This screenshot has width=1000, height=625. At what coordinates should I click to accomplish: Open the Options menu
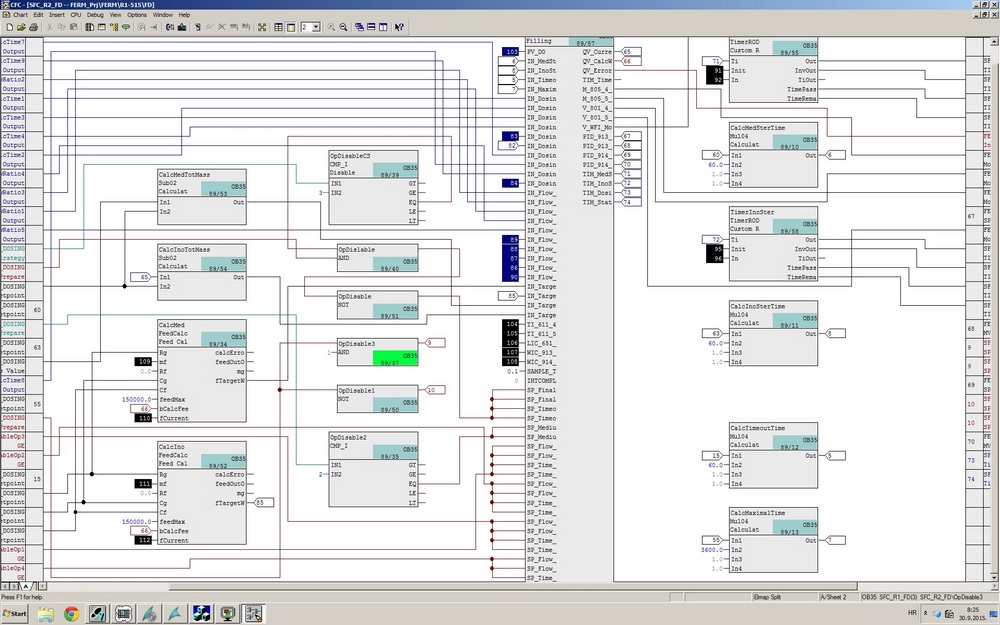pos(138,15)
